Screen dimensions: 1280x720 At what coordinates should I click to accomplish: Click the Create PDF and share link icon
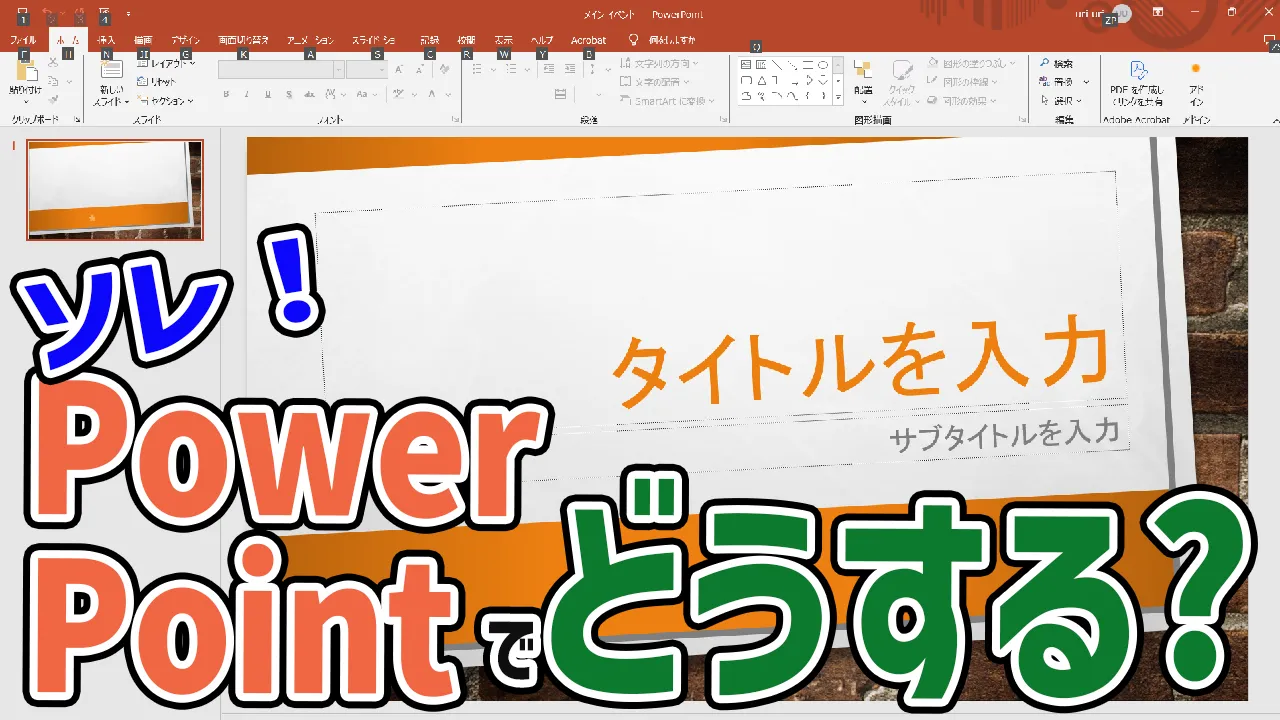click(x=1137, y=71)
